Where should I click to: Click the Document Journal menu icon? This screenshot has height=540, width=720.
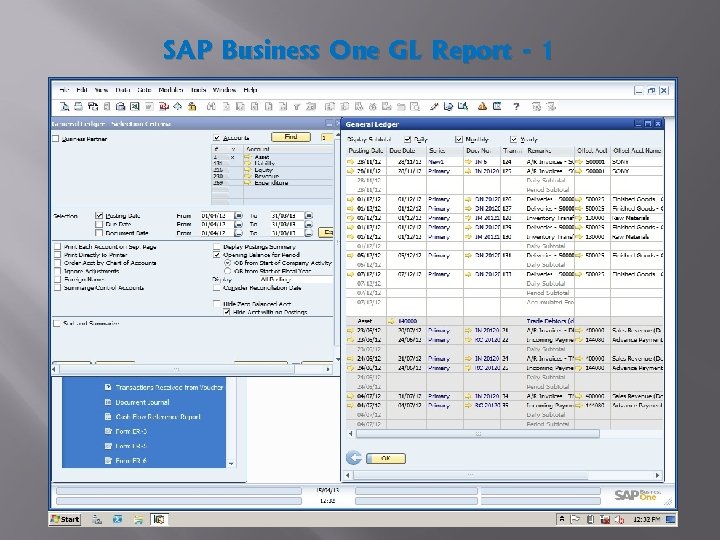coord(108,402)
